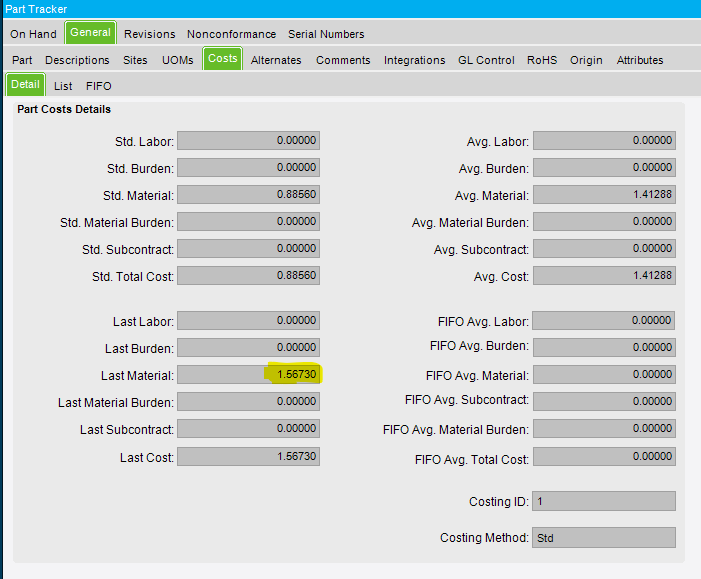
Task: Click the Last Subcontract field
Action: (249, 428)
